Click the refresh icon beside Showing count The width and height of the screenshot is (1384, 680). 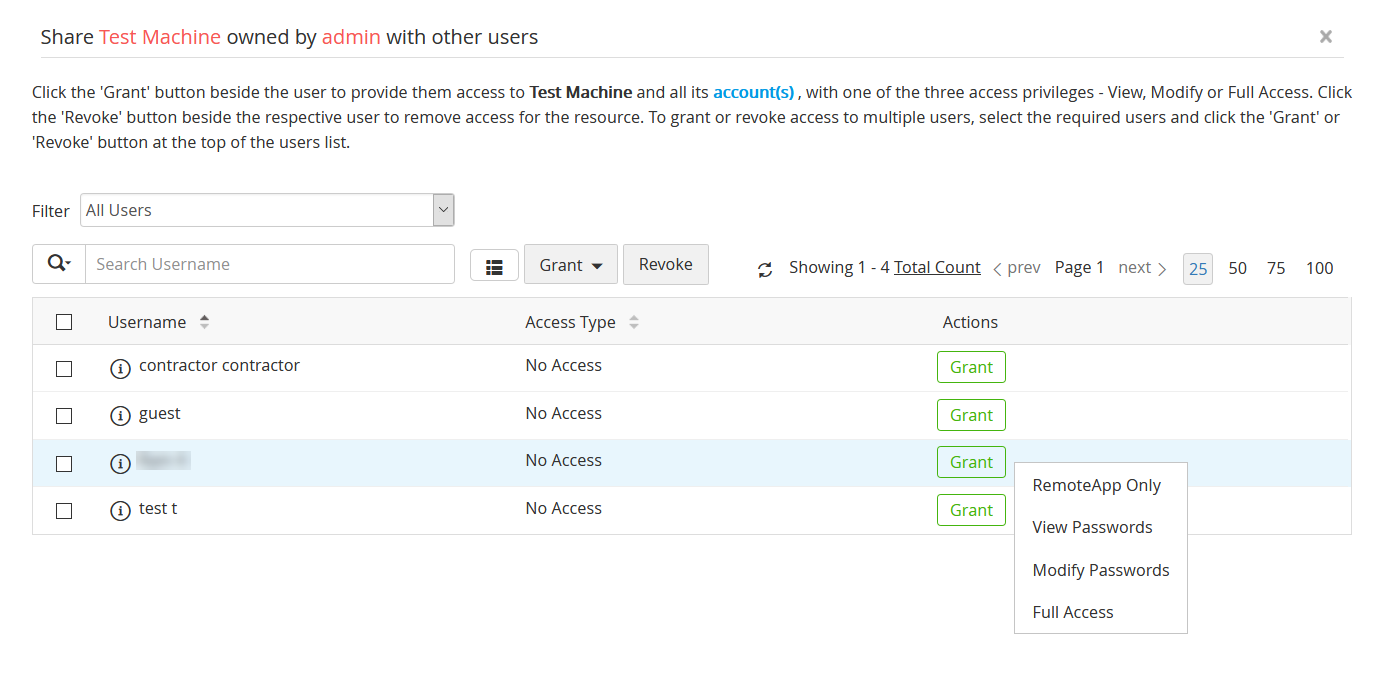[765, 269]
